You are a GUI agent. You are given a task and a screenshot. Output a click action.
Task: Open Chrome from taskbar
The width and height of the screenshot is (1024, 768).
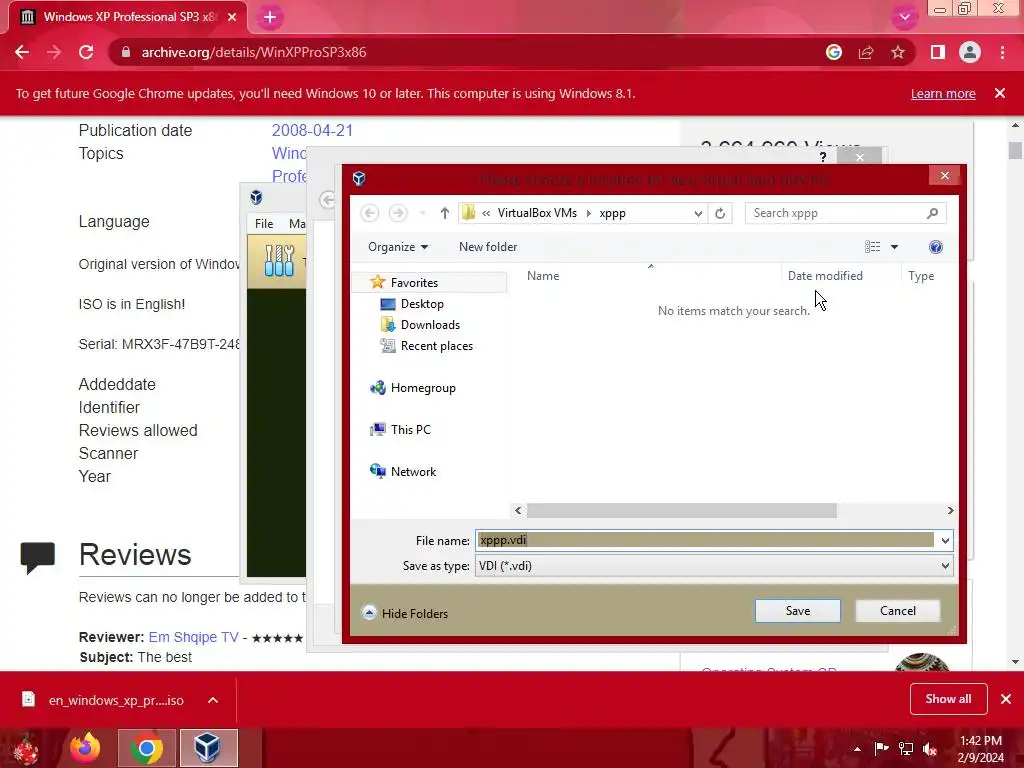click(147, 748)
